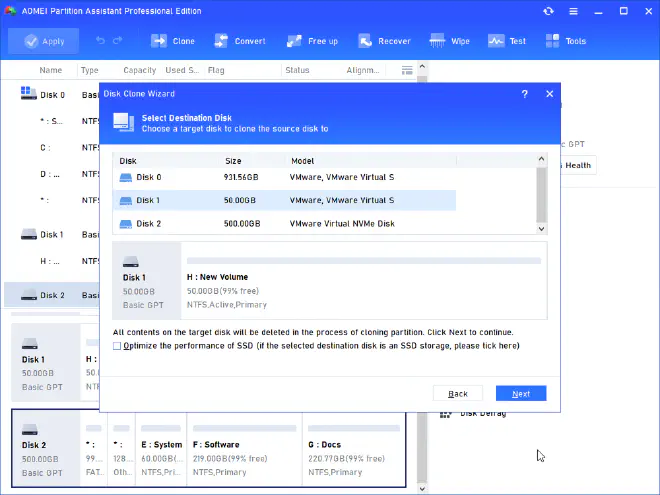Open the Tools menu in the toolbar
Image resolution: width=660 pixels, height=495 pixels.
click(565, 41)
